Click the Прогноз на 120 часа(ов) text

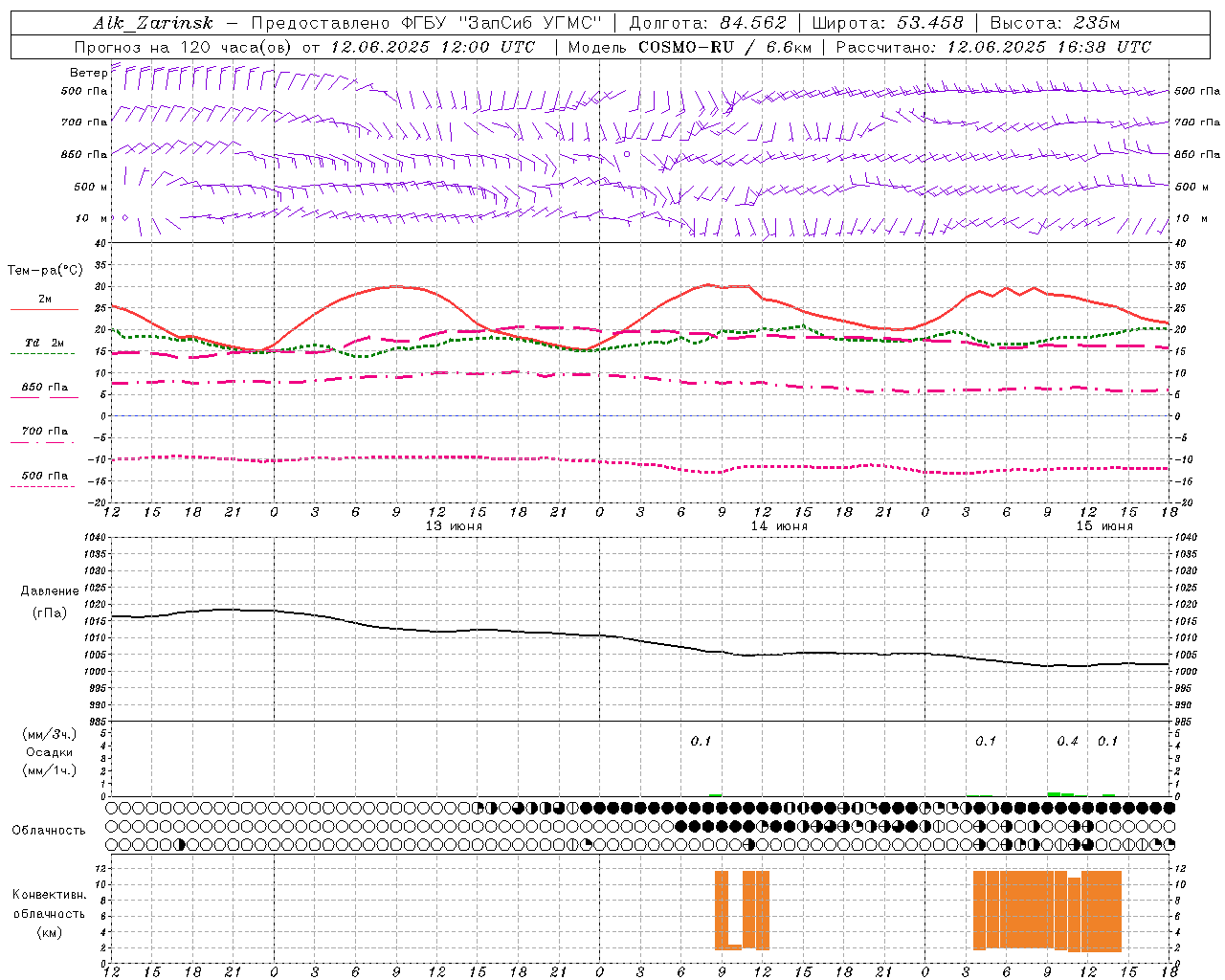(185, 47)
